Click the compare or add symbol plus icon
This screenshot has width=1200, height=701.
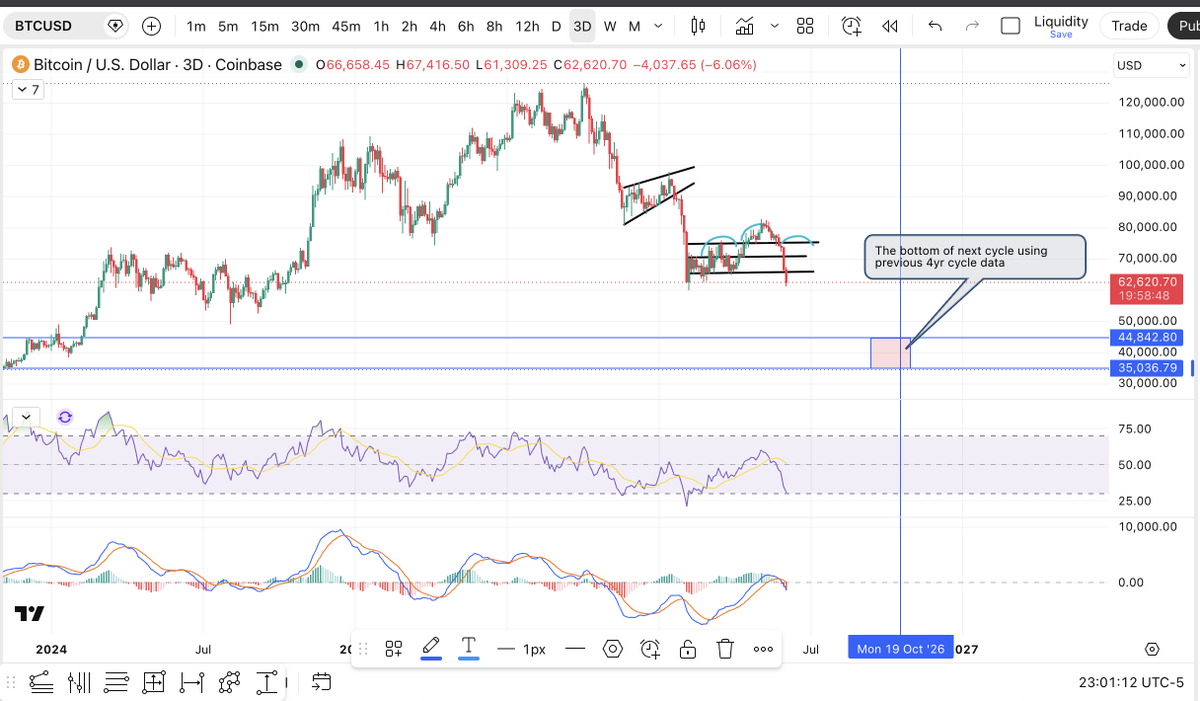point(152,26)
